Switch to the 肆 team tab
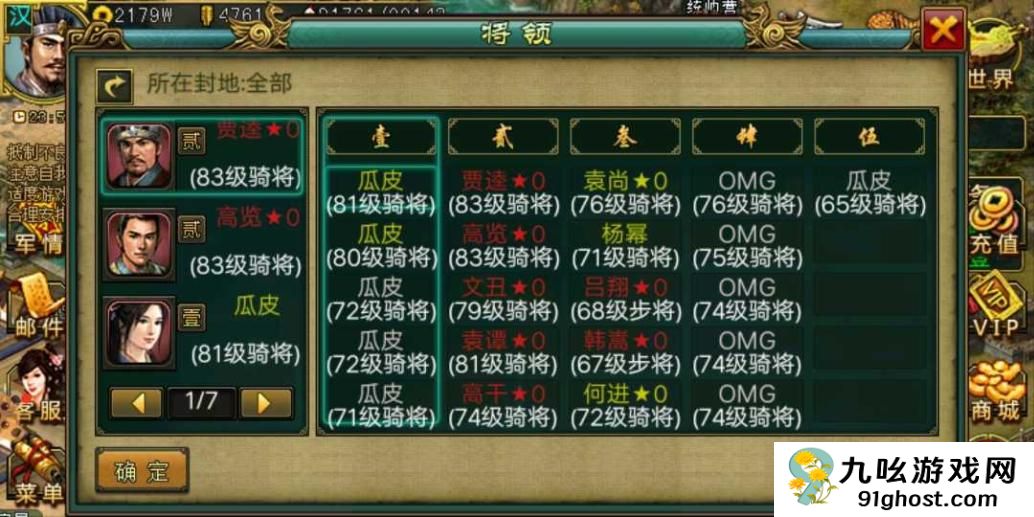The width and height of the screenshot is (1034, 517). pos(747,137)
